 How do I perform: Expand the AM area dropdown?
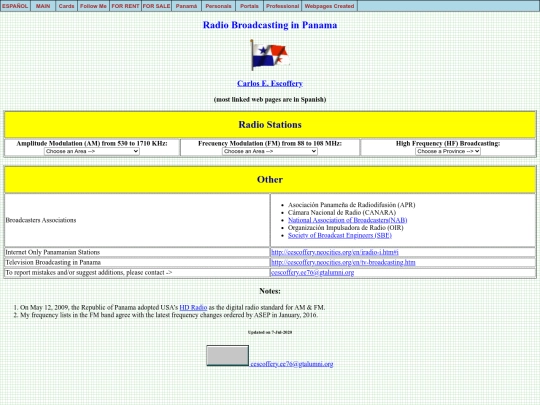click(x=92, y=151)
